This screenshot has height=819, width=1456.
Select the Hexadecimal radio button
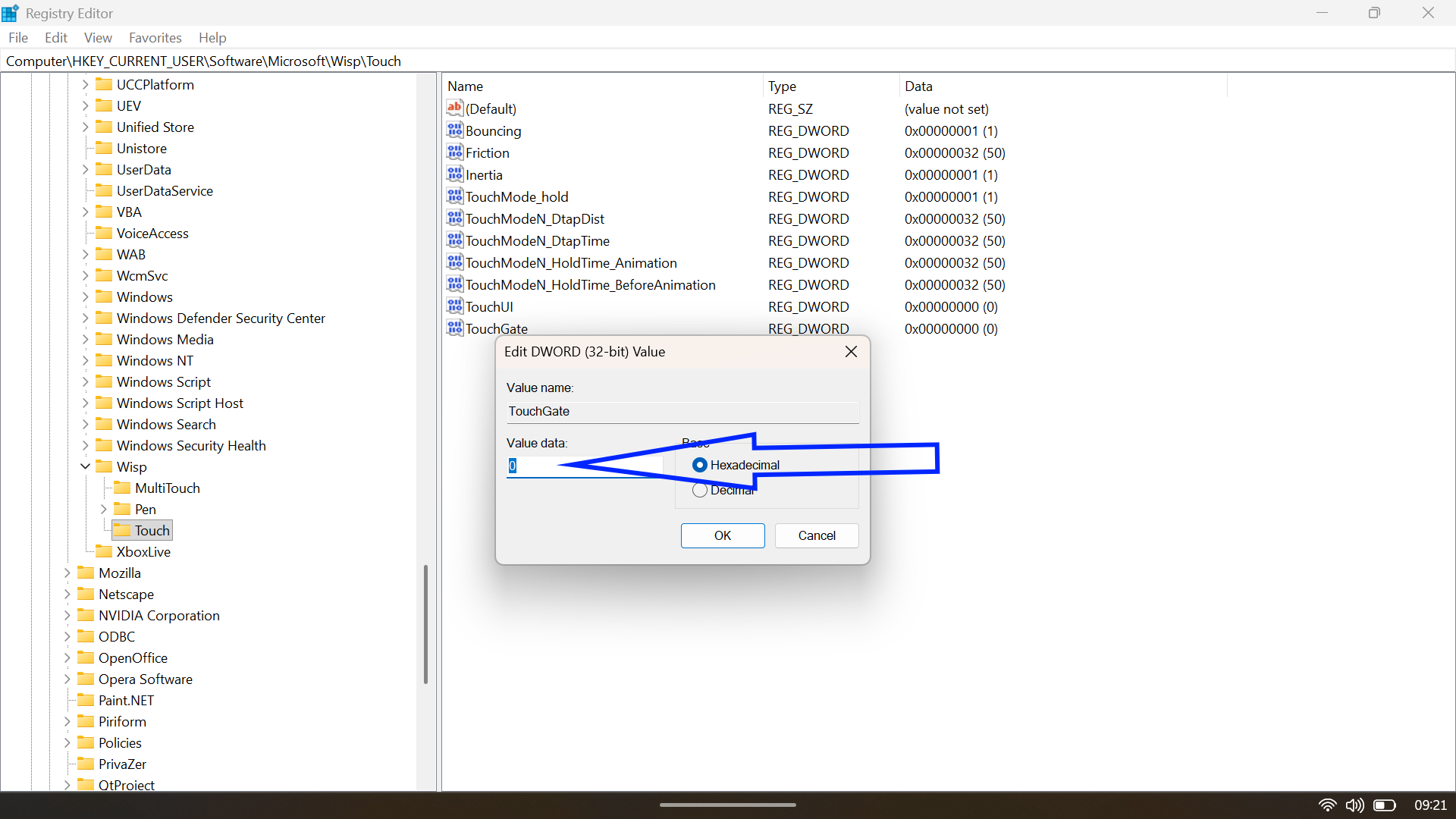click(x=700, y=465)
